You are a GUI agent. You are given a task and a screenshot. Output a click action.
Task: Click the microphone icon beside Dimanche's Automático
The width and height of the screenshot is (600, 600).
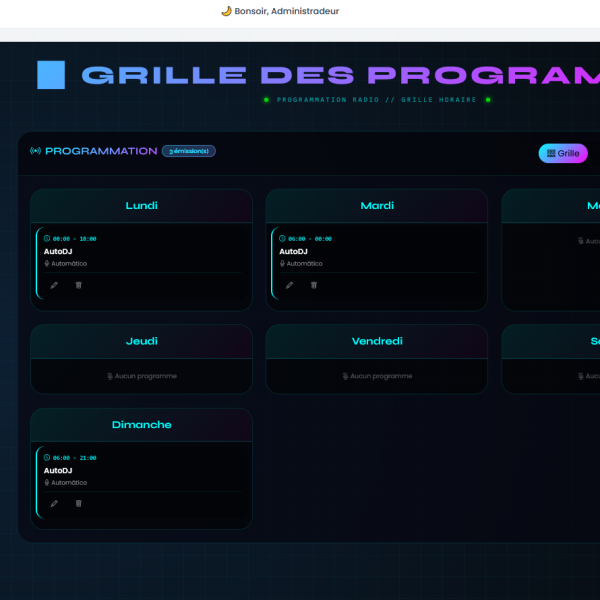[47, 482]
